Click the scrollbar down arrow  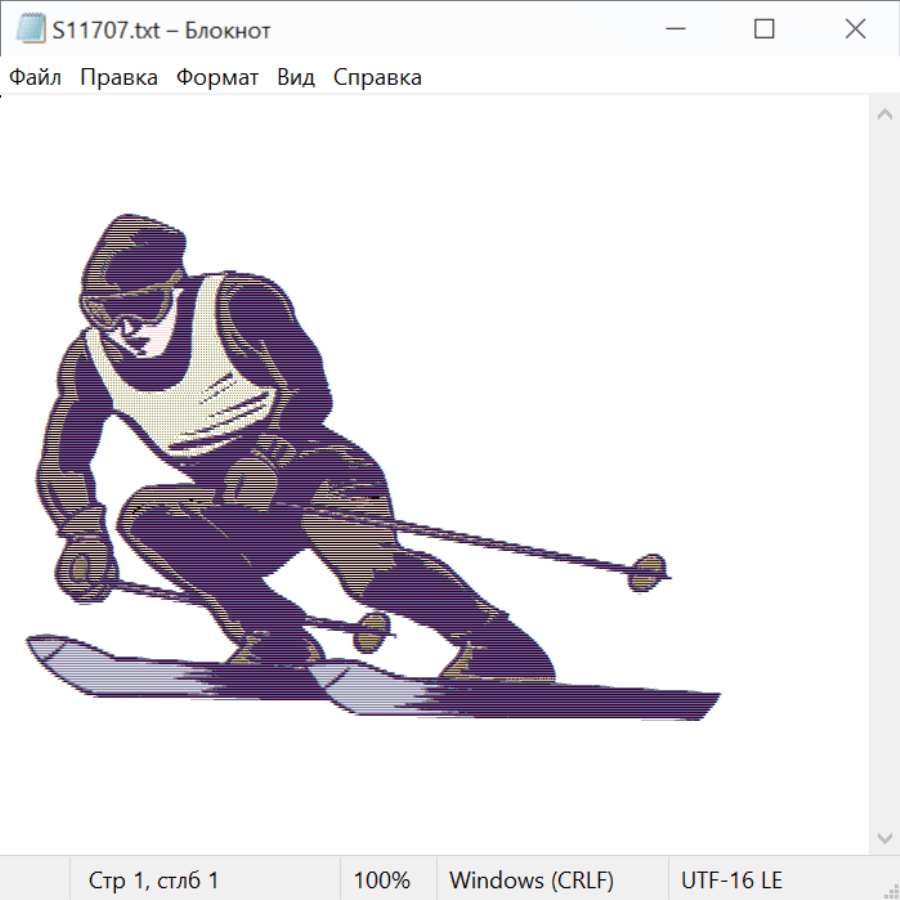tap(884, 837)
